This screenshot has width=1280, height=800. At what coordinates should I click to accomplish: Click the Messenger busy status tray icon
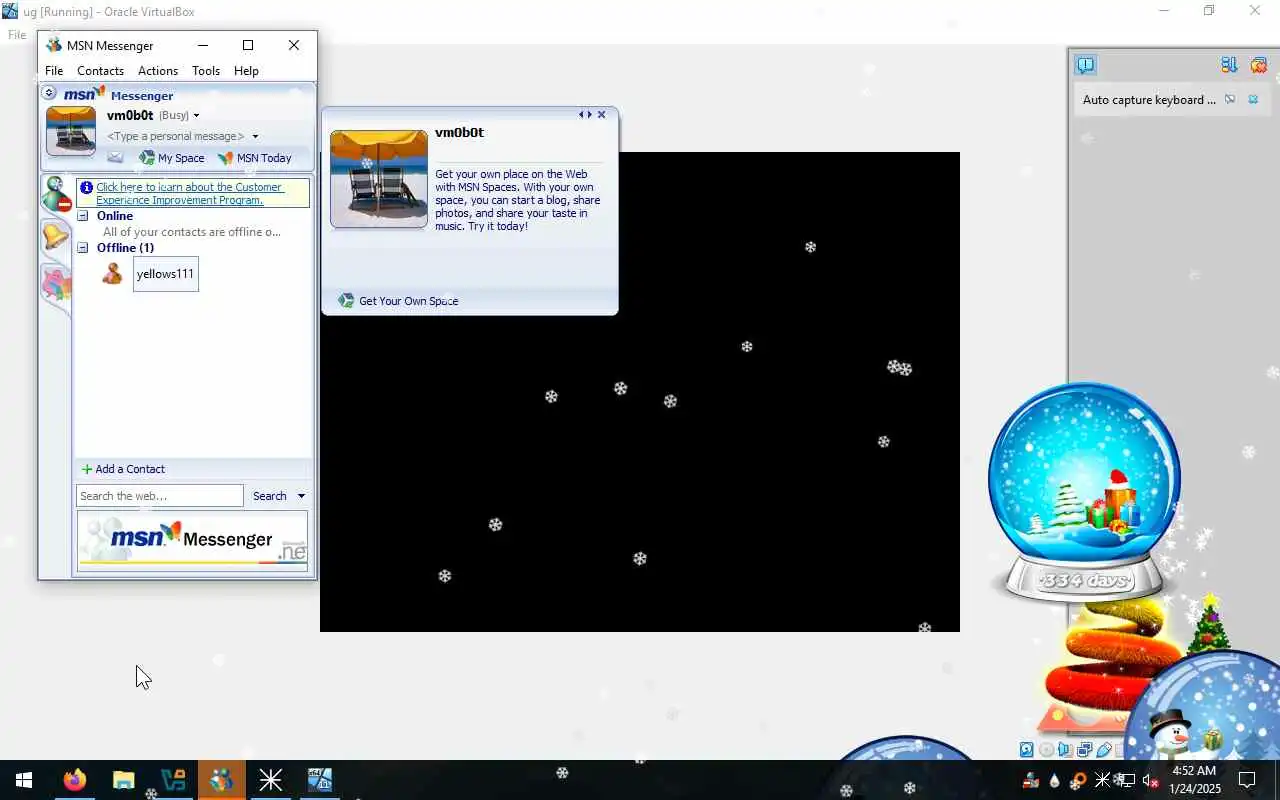coord(1031,780)
